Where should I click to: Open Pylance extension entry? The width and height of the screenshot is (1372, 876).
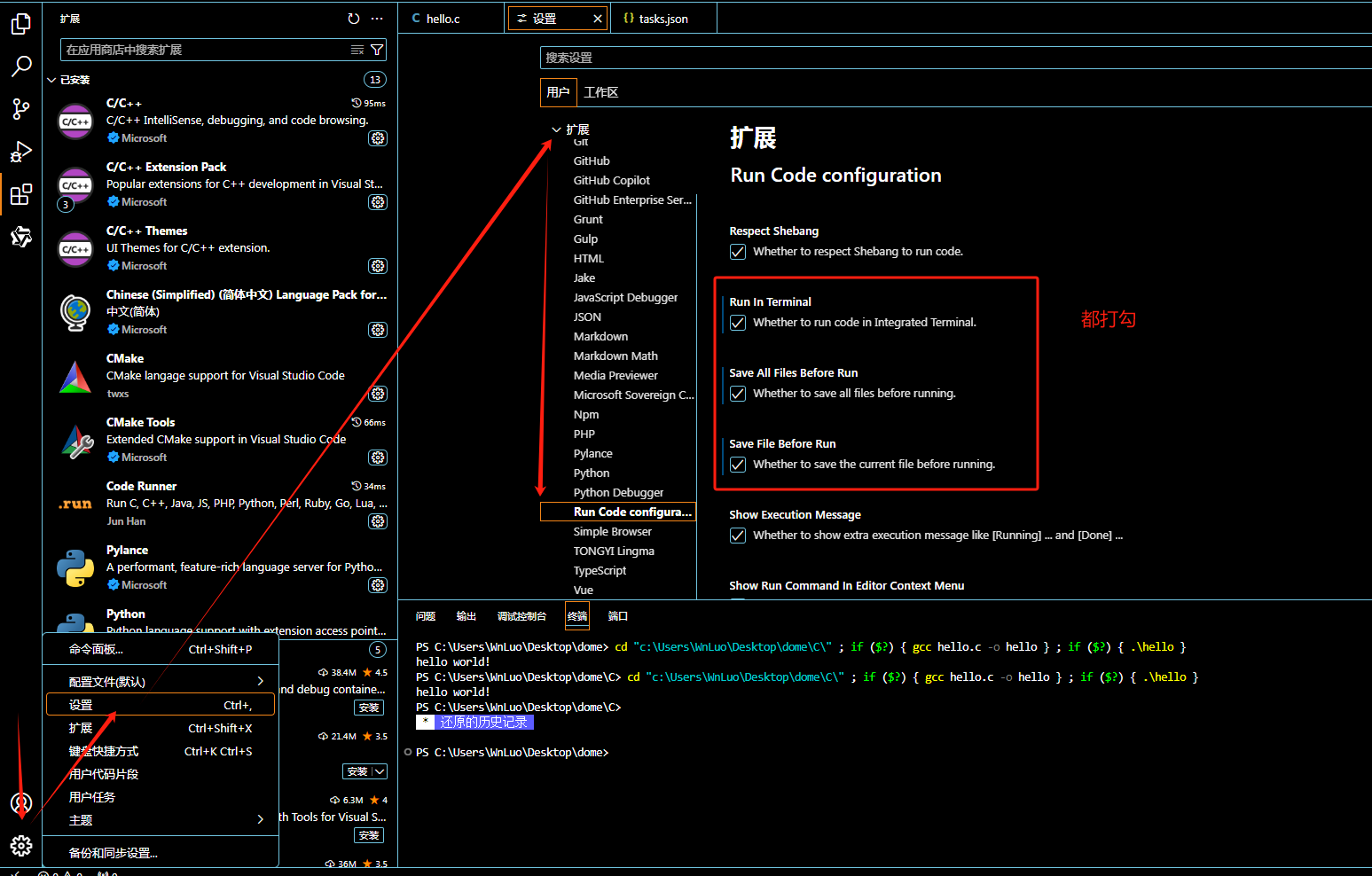220,567
